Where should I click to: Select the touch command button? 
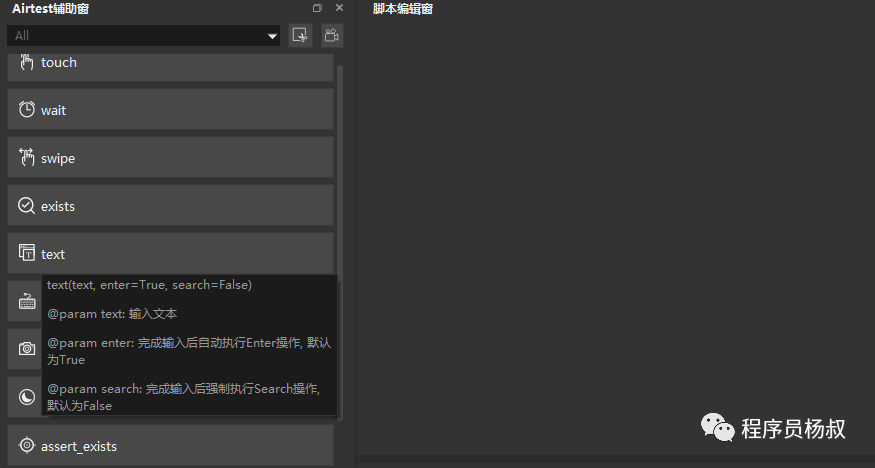170,67
